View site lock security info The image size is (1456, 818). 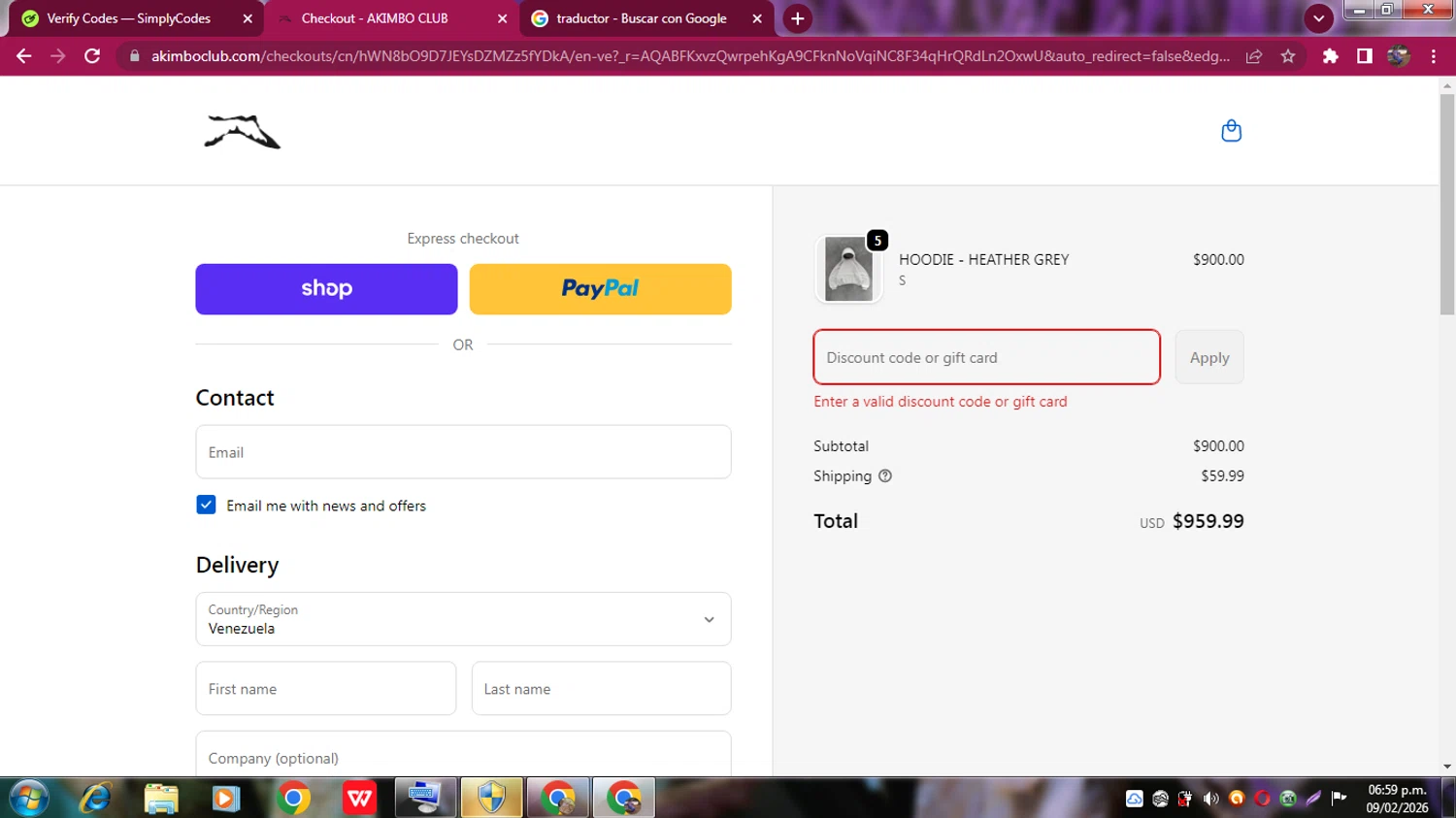(x=135, y=56)
